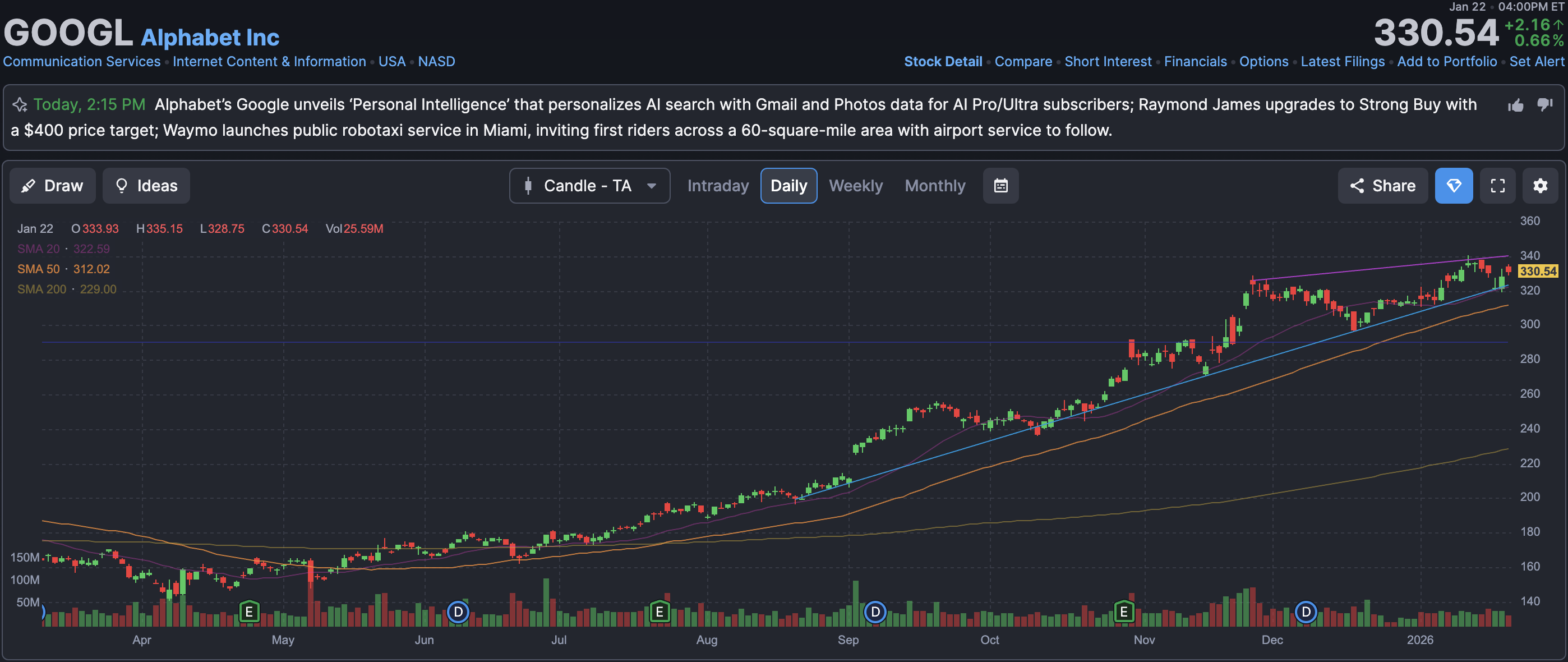Click the blue diamond premium icon

click(1453, 186)
